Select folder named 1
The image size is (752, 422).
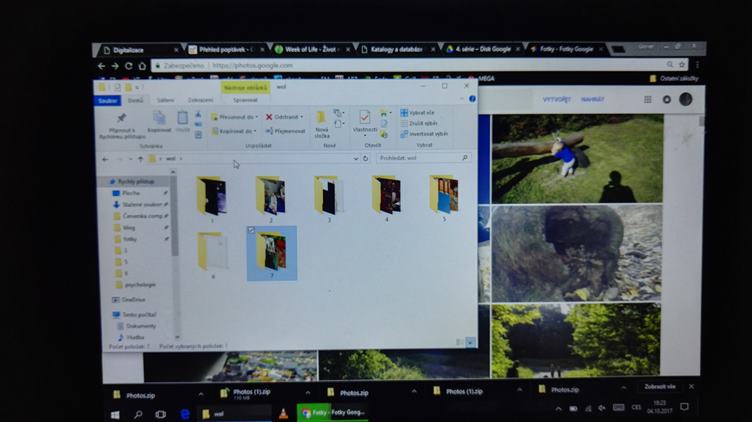pos(212,199)
